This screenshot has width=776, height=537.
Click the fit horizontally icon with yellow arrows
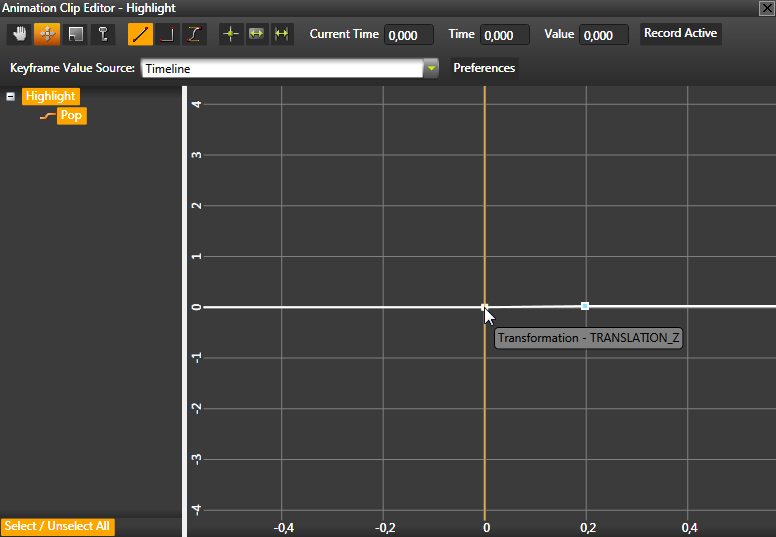257,34
